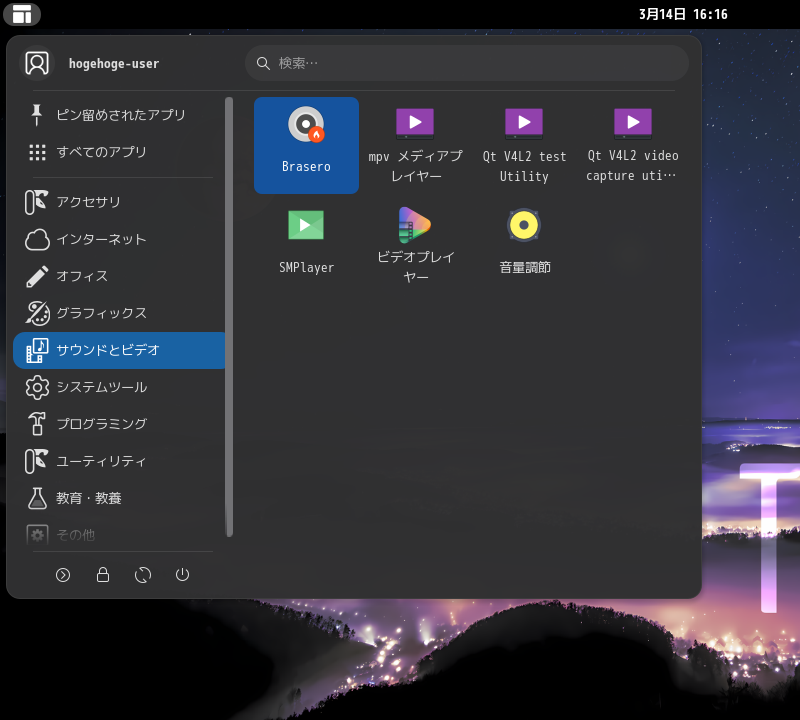Launch the Brasero disc burner app
This screenshot has width=800, height=720.
click(x=306, y=144)
